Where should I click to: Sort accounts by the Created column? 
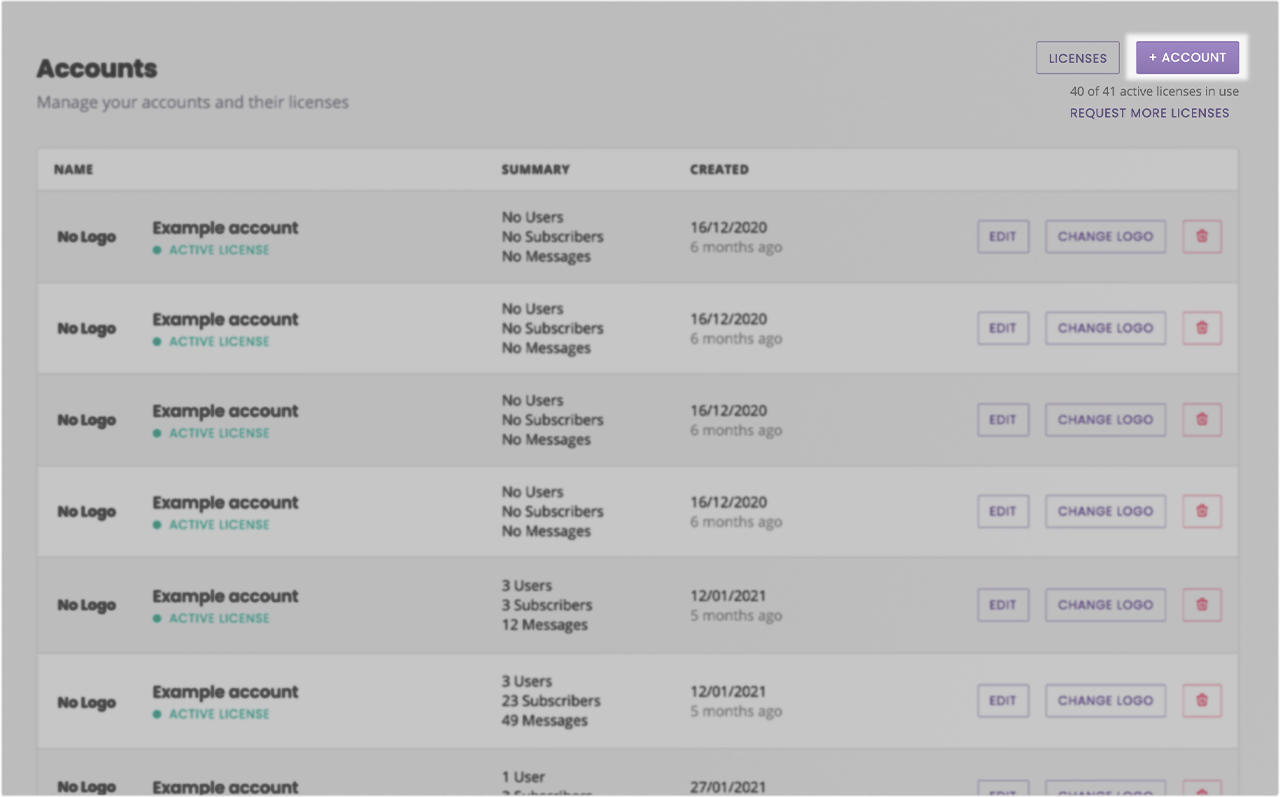click(719, 169)
